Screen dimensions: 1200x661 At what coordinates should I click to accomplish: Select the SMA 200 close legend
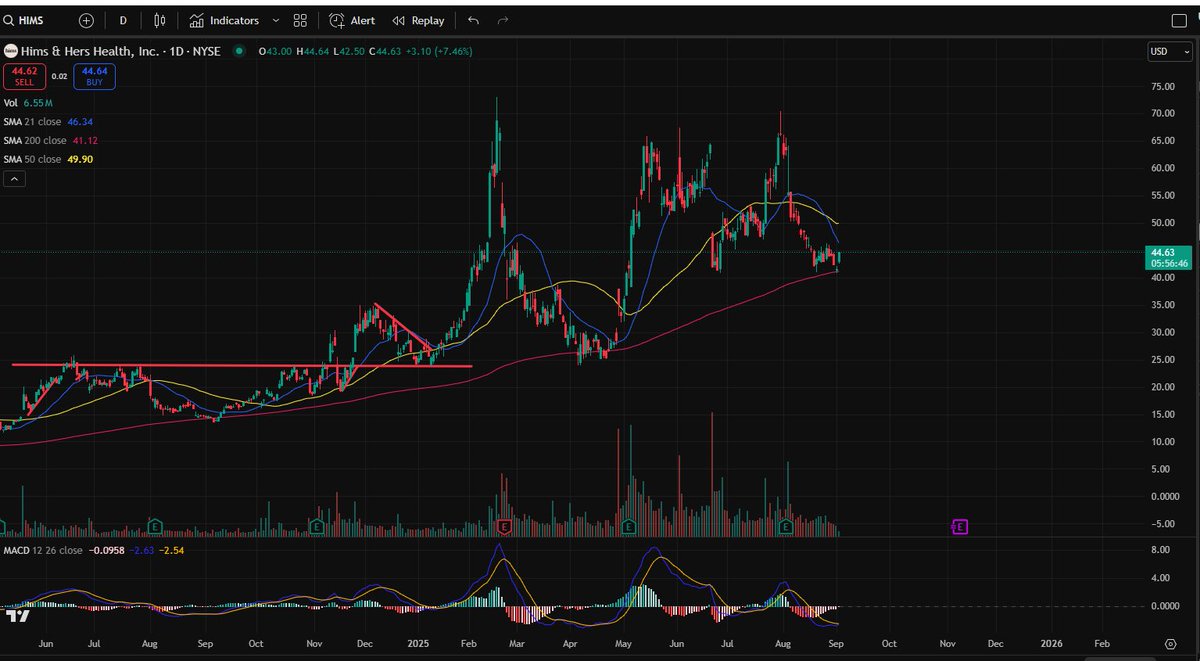(51, 140)
